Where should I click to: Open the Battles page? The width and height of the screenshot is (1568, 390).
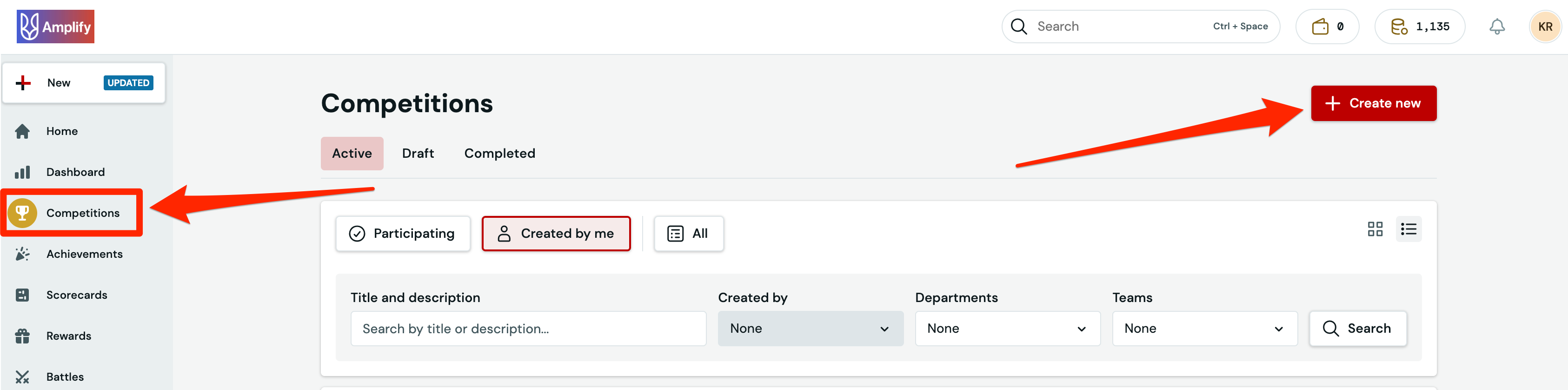point(65,376)
